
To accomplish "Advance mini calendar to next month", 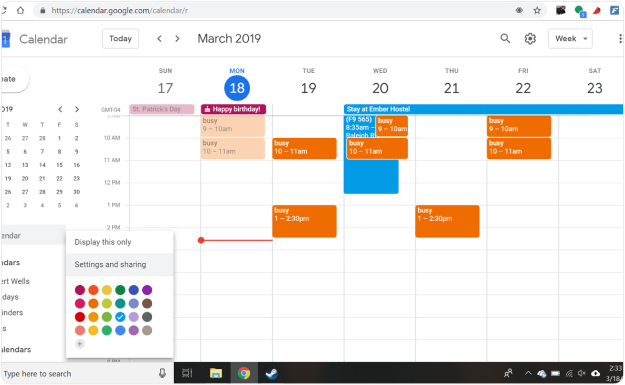I will click(77, 109).
